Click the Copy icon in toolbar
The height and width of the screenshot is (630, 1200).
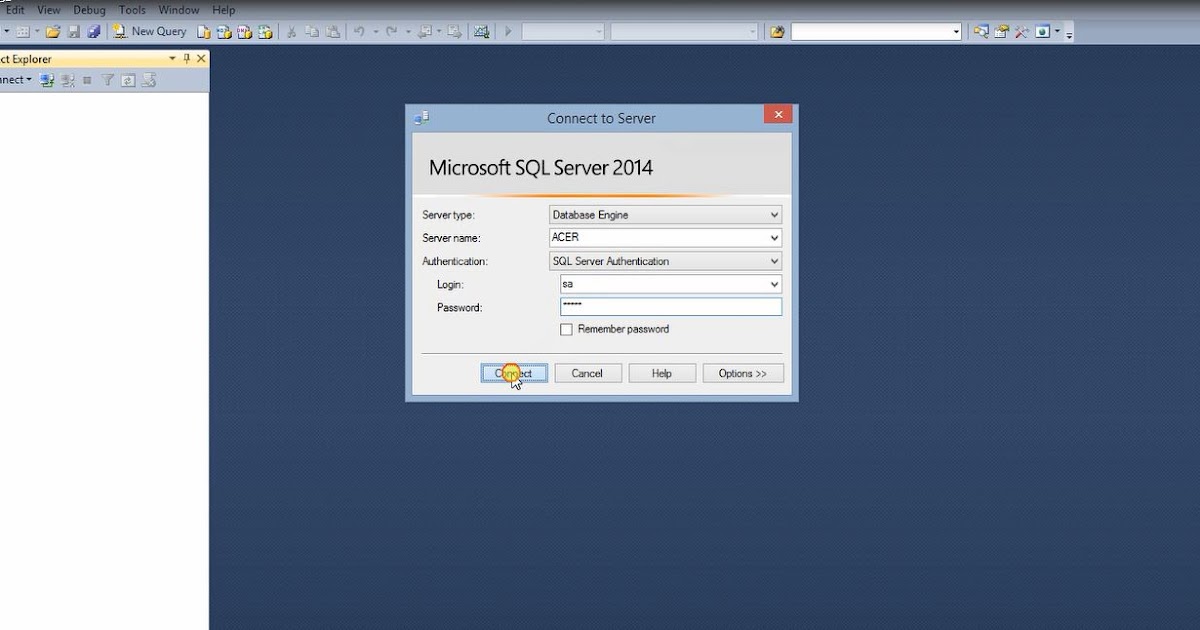pyautogui.click(x=311, y=32)
